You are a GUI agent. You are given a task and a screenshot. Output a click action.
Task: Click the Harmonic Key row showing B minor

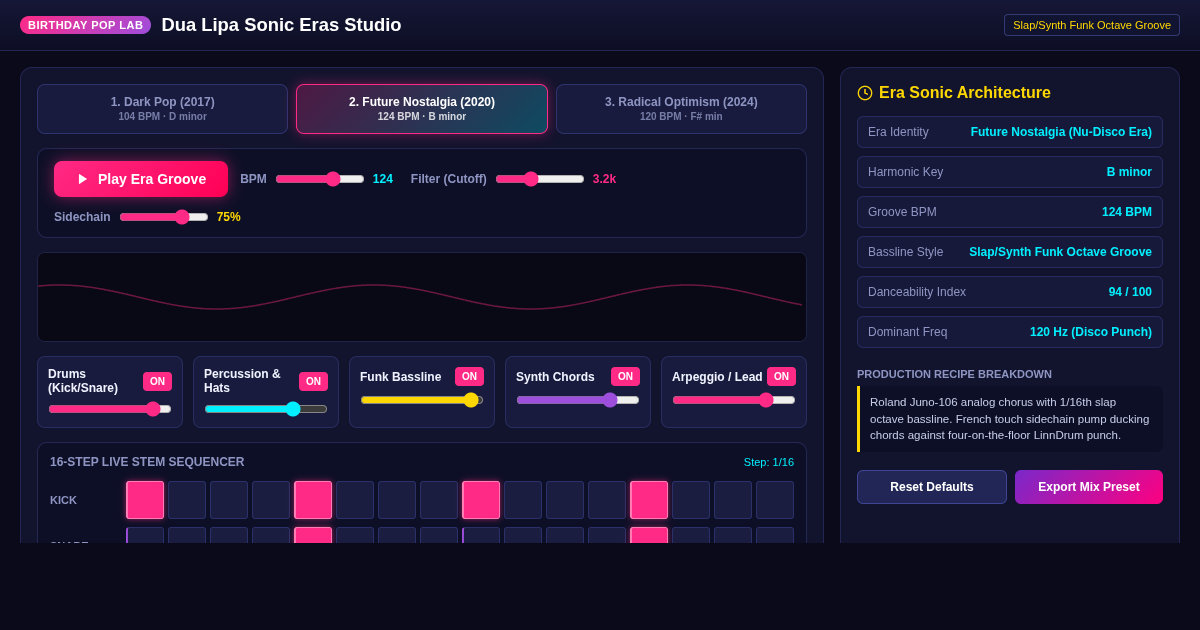pos(1010,172)
